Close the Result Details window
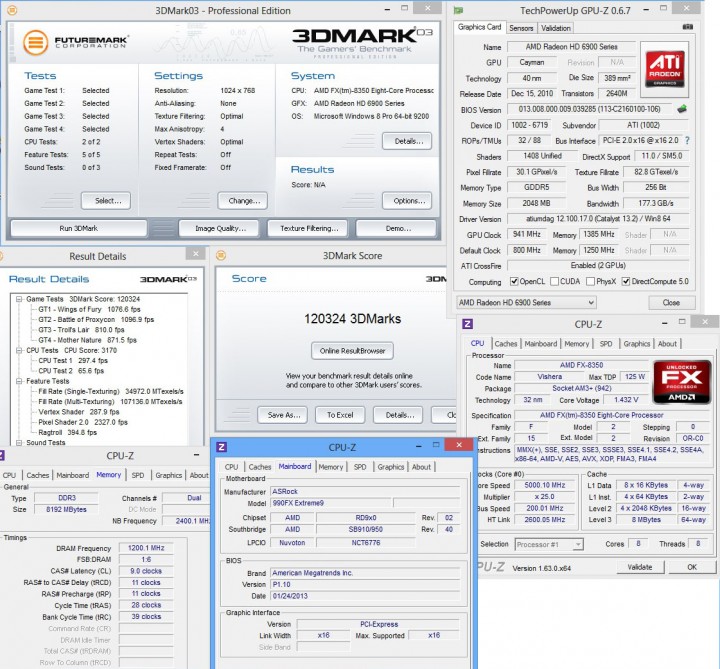720x669 pixels. coord(196,253)
